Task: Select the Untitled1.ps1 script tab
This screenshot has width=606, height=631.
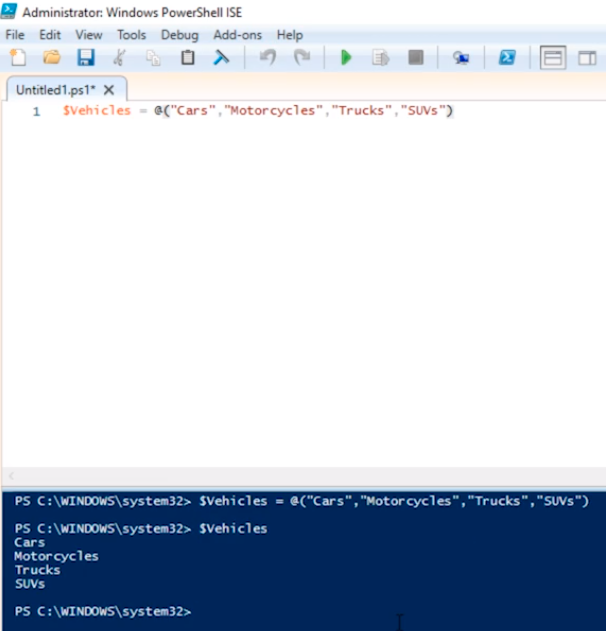Action: coord(56,89)
